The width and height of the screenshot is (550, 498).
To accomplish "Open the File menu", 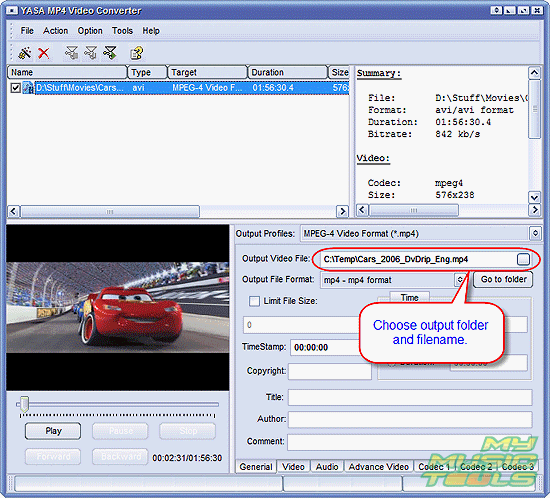I will click(27, 31).
